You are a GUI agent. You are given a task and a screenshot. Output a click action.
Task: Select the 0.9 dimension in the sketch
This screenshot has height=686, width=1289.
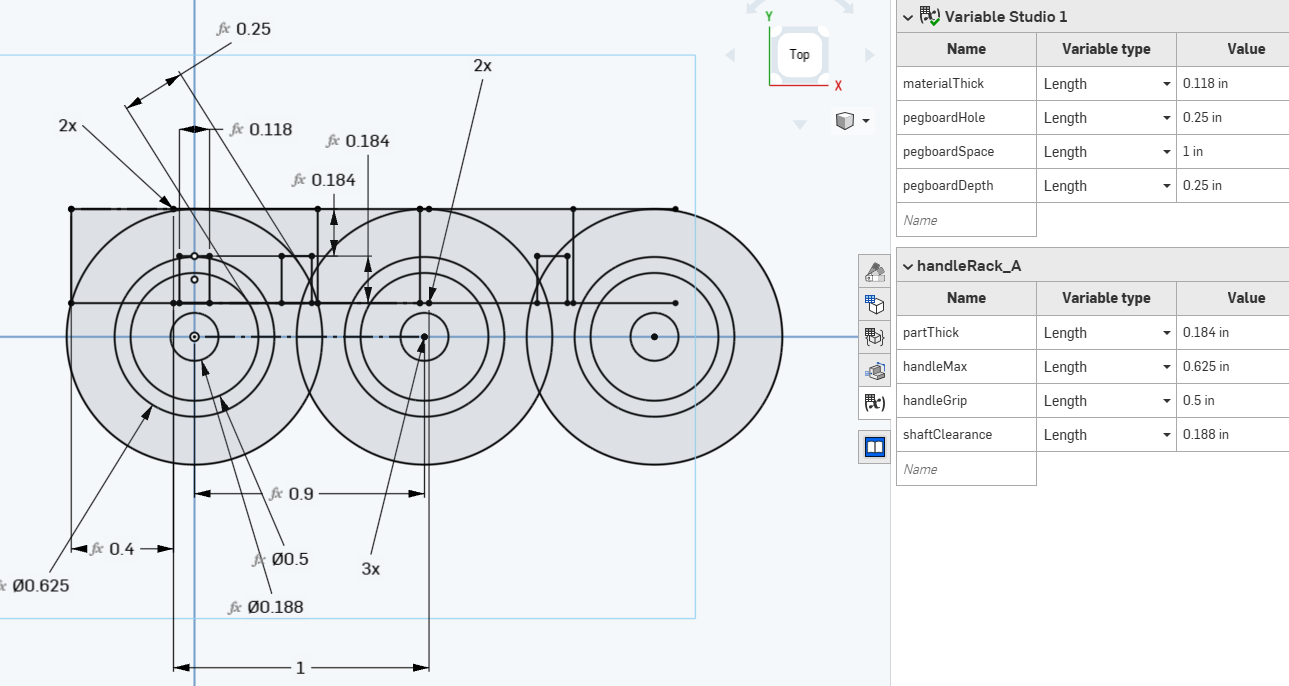300,494
